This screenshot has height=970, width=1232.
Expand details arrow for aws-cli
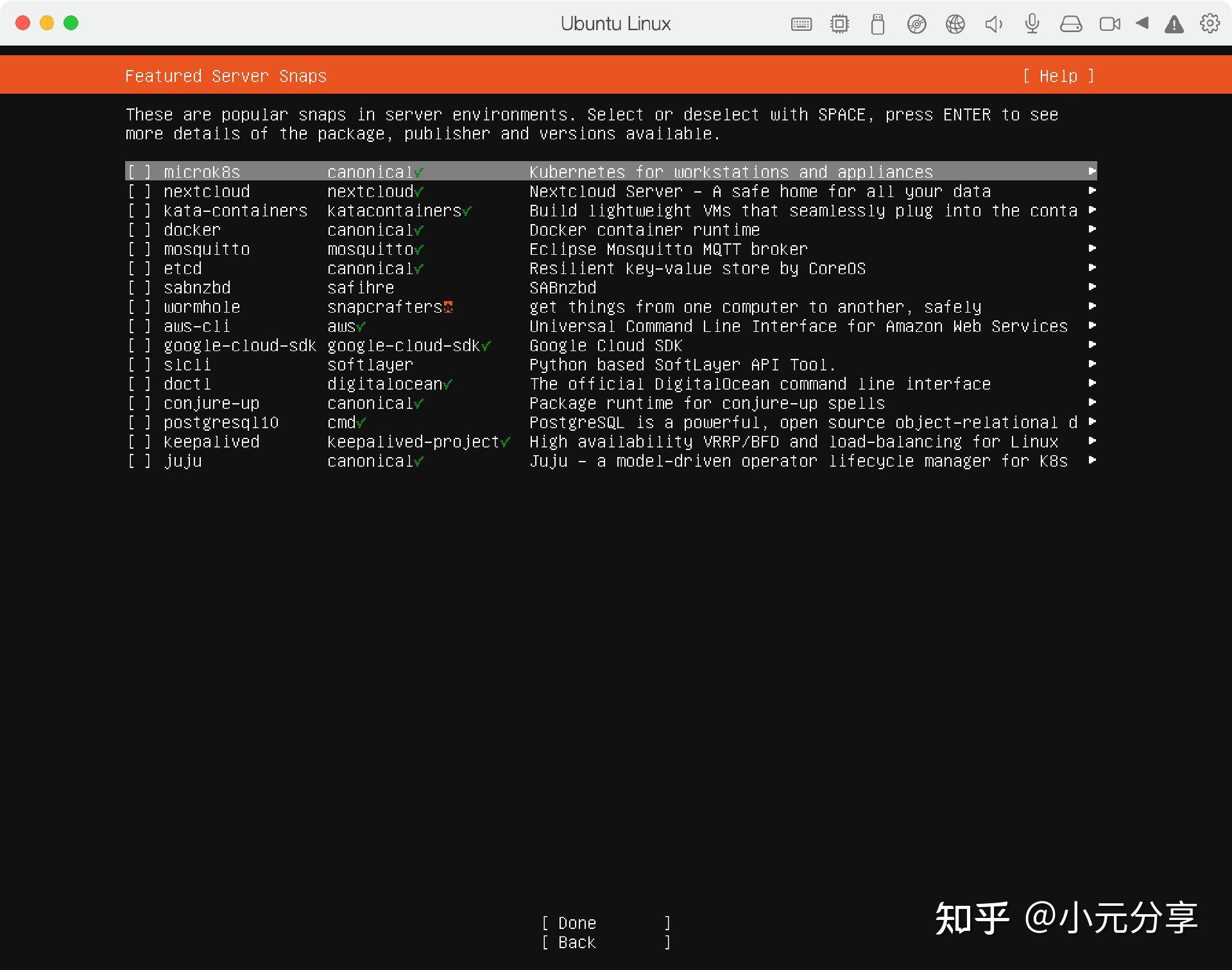point(1093,325)
